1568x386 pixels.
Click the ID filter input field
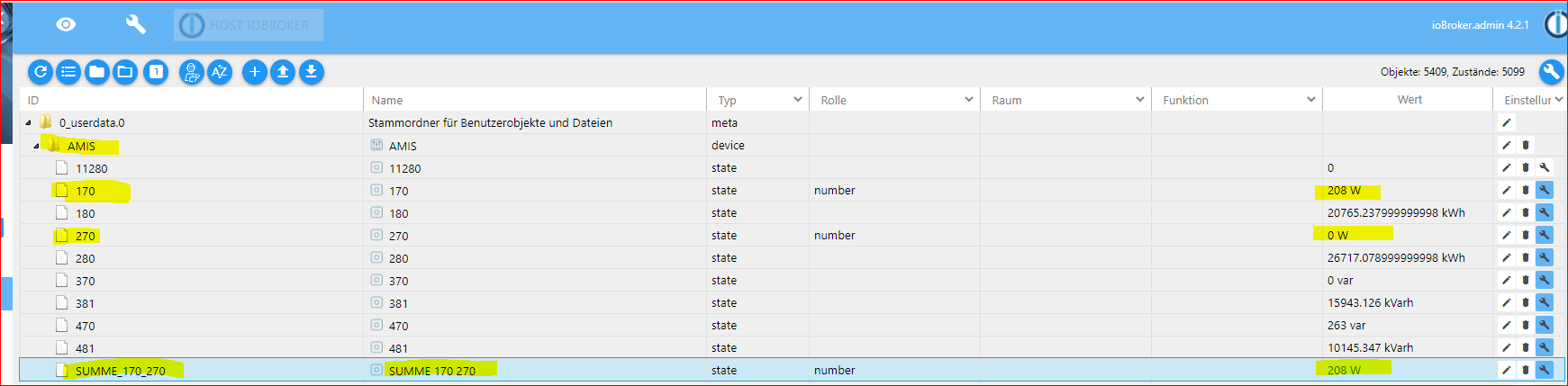tap(189, 100)
